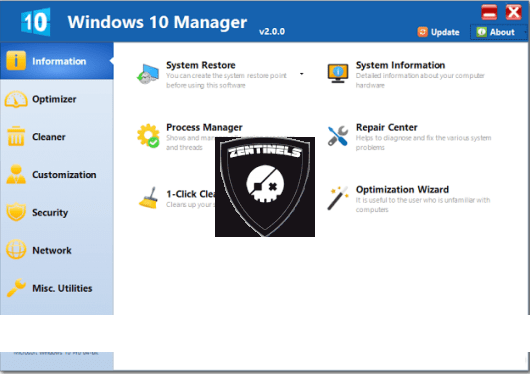Click the System Restore monitor icon
Image resolution: width=530 pixels, height=374 pixels.
pos(148,74)
